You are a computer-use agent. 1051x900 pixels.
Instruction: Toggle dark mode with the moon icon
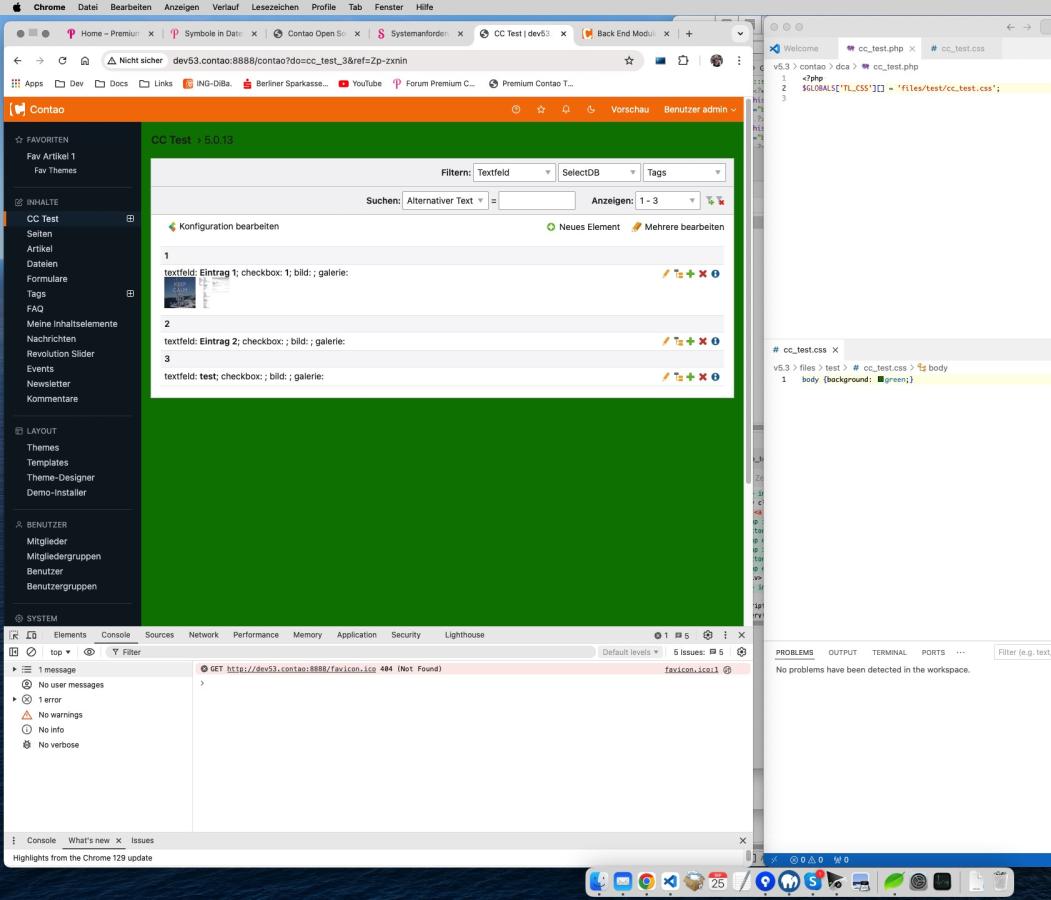(590, 109)
